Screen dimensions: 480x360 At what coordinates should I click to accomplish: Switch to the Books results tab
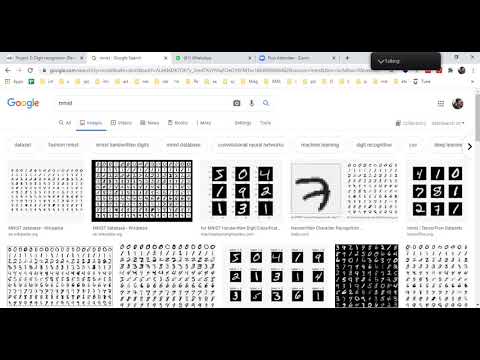(178, 123)
